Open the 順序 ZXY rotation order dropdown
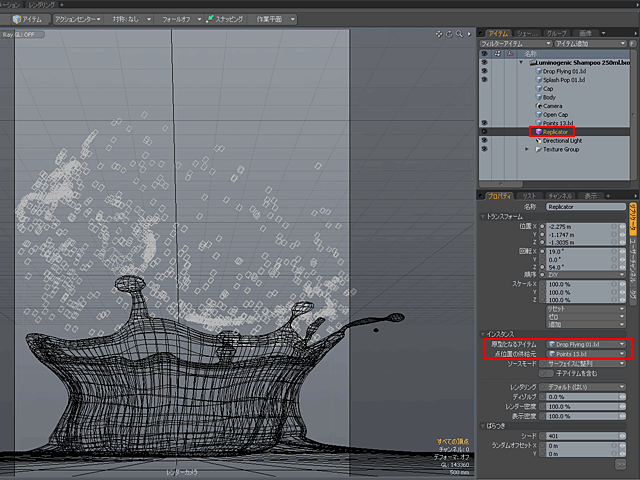This screenshot has height=480, width=640. click(586, 275)
